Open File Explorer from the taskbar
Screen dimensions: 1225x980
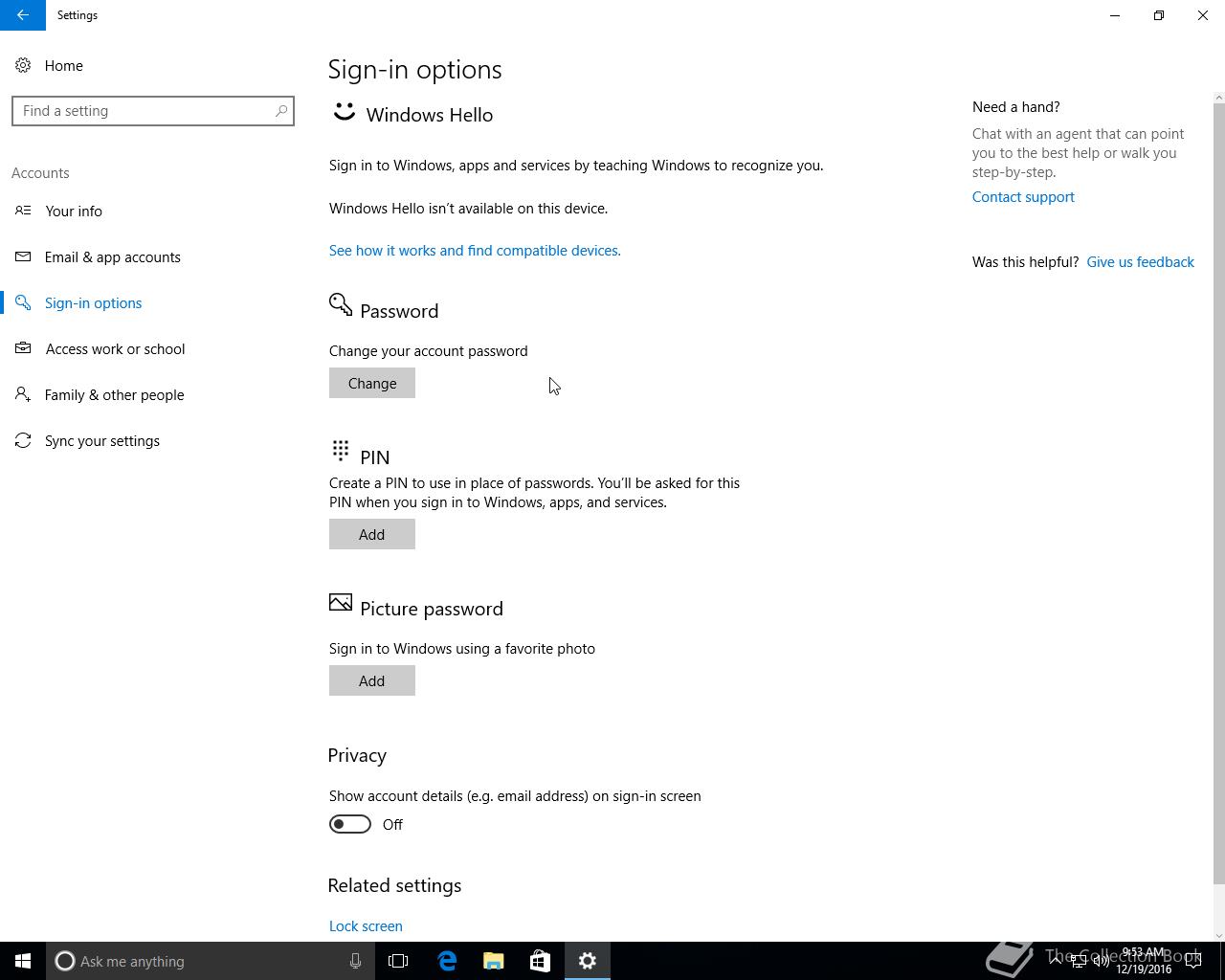494,961
